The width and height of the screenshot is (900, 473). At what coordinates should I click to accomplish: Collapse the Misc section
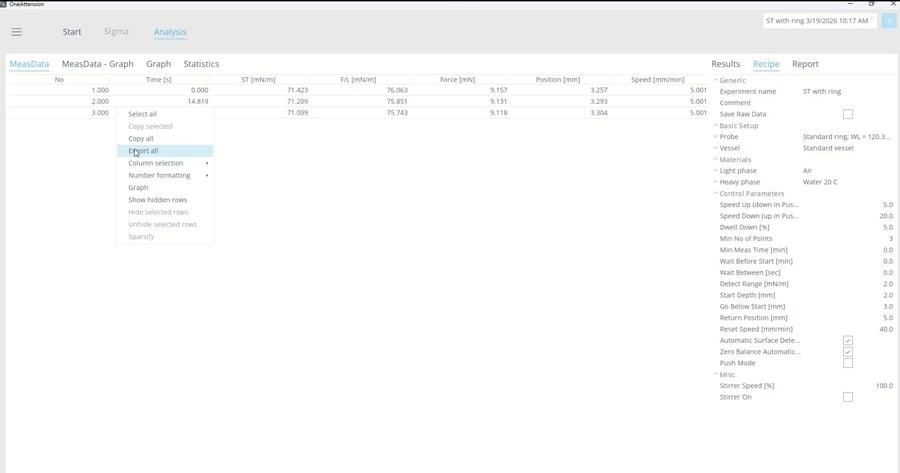[x=715, y=374]
